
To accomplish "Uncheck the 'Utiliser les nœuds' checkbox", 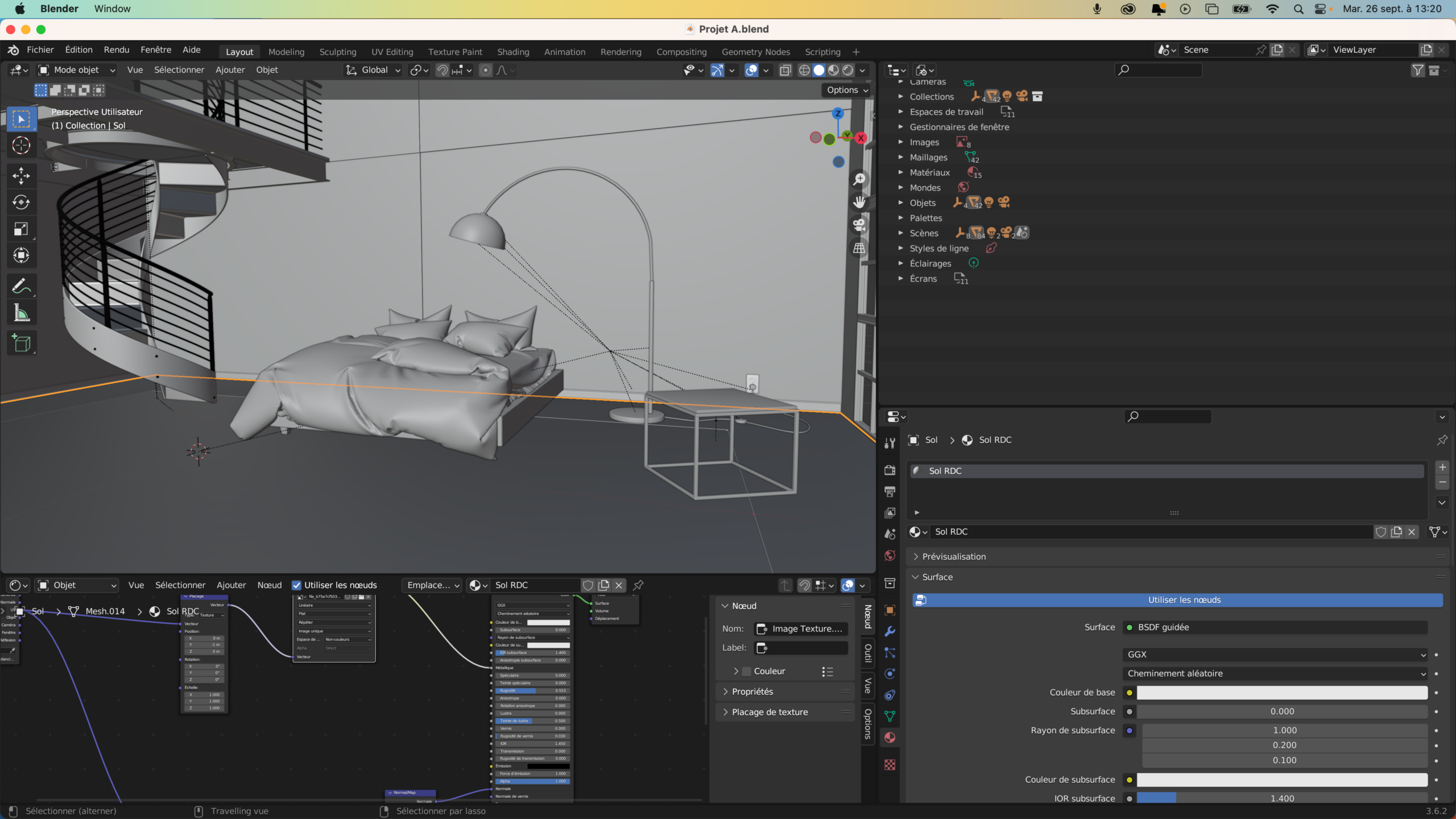I will click(x=296, y=585).
